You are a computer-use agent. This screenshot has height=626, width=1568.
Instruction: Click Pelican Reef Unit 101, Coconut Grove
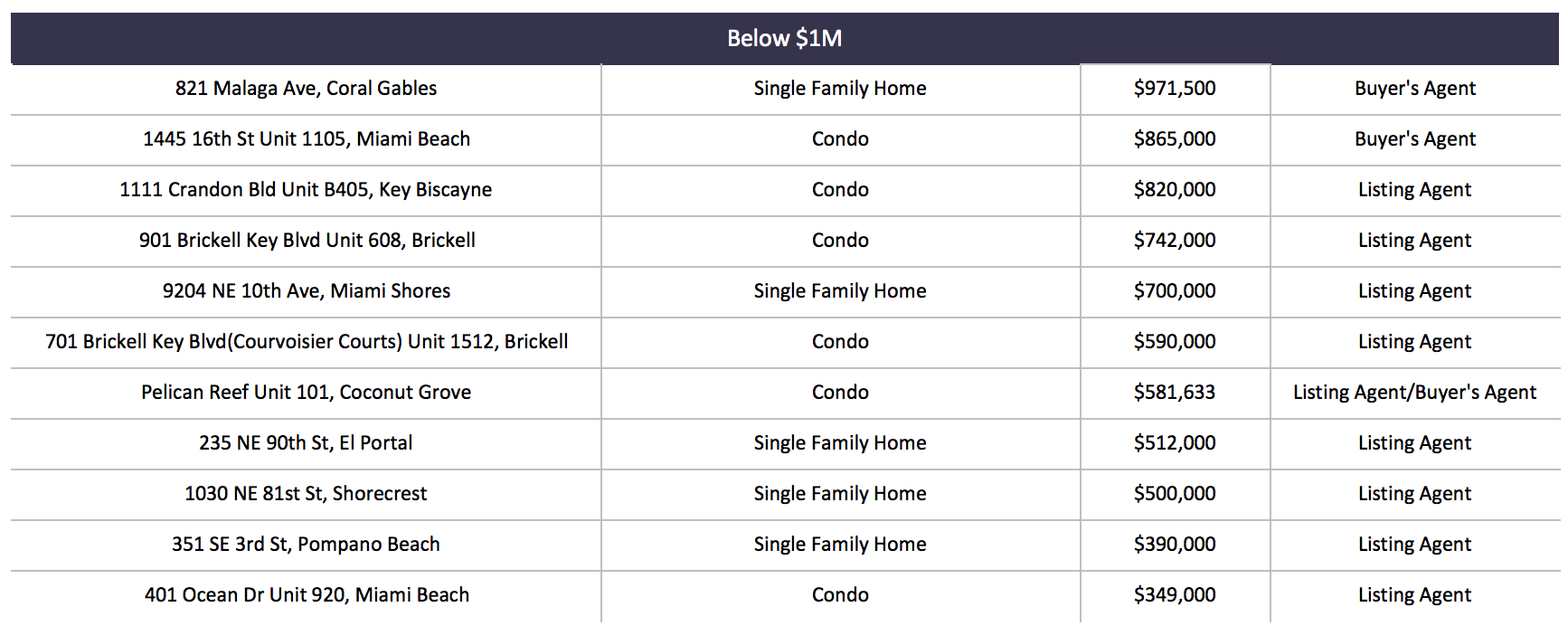tap(306, 393)
